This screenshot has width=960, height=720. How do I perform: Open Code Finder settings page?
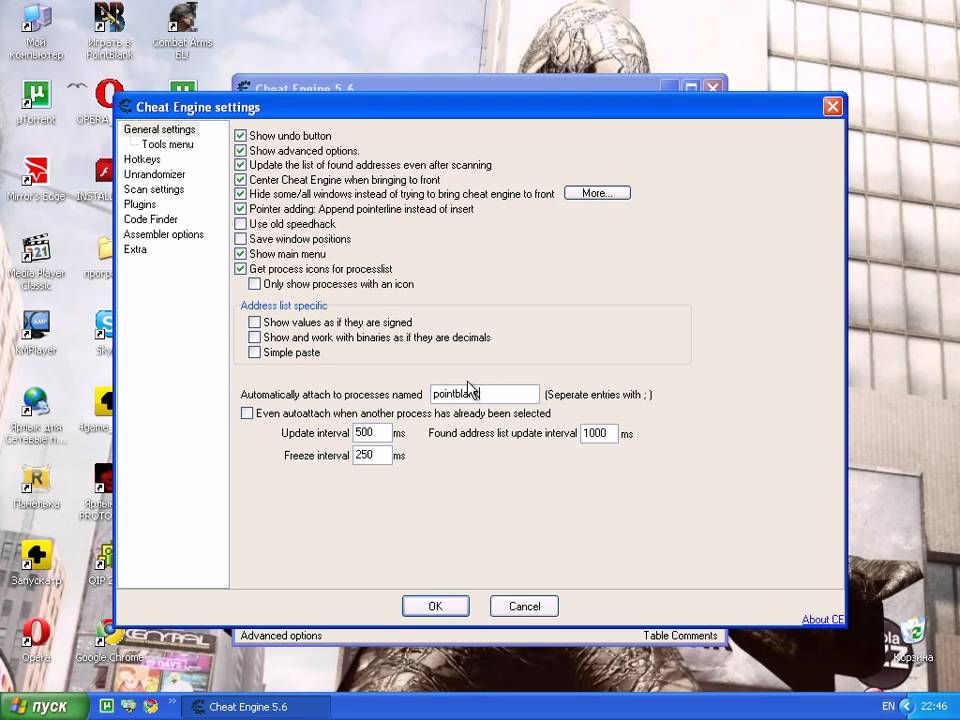(x=151, y=219)
